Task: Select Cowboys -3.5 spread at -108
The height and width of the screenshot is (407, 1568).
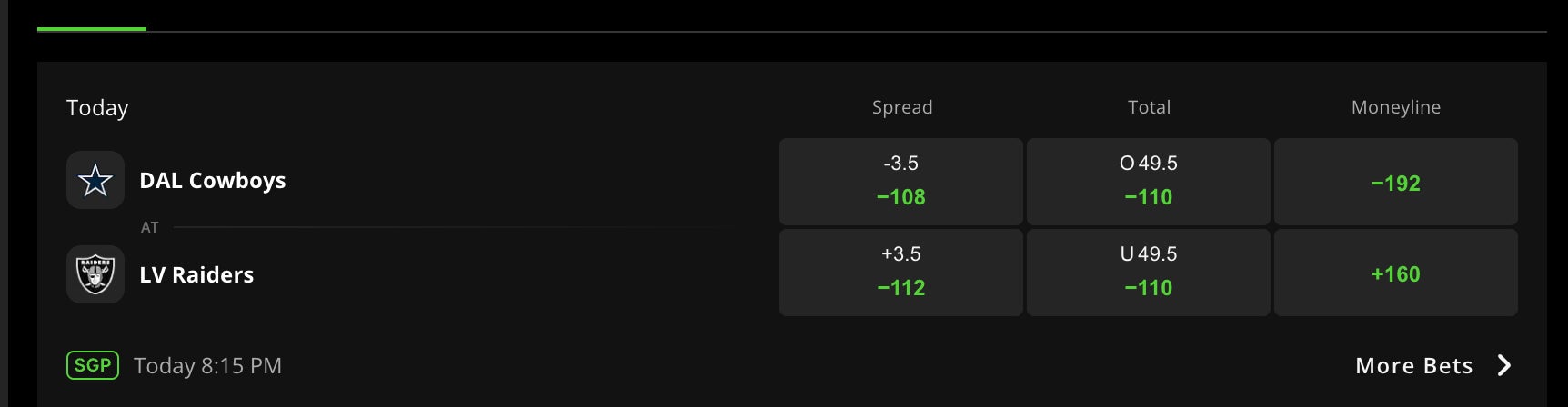Action: click(x=900, y=182)
